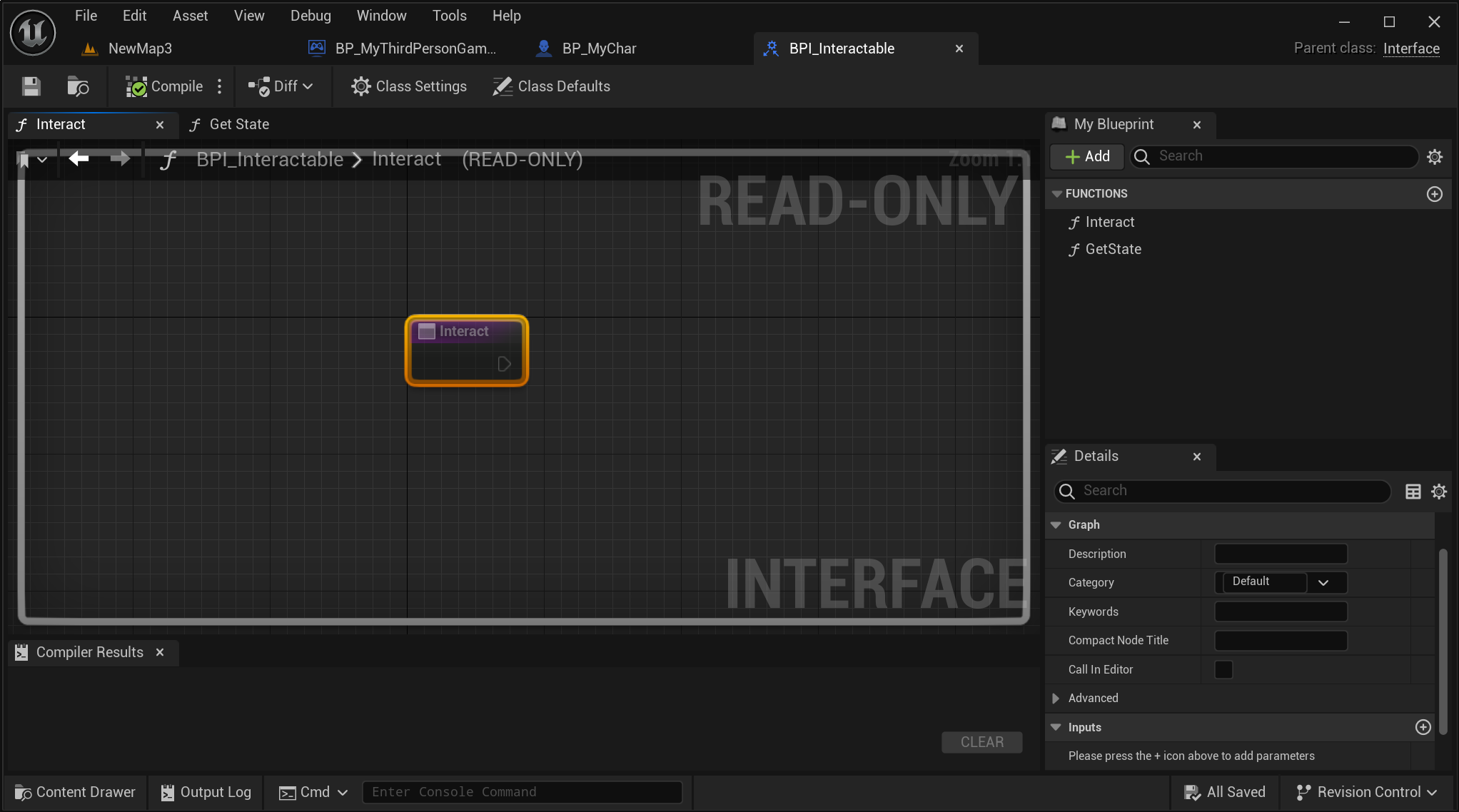Screen dimensions: 1459x812
Task: Open the View menu
Action: click(249, 15)
